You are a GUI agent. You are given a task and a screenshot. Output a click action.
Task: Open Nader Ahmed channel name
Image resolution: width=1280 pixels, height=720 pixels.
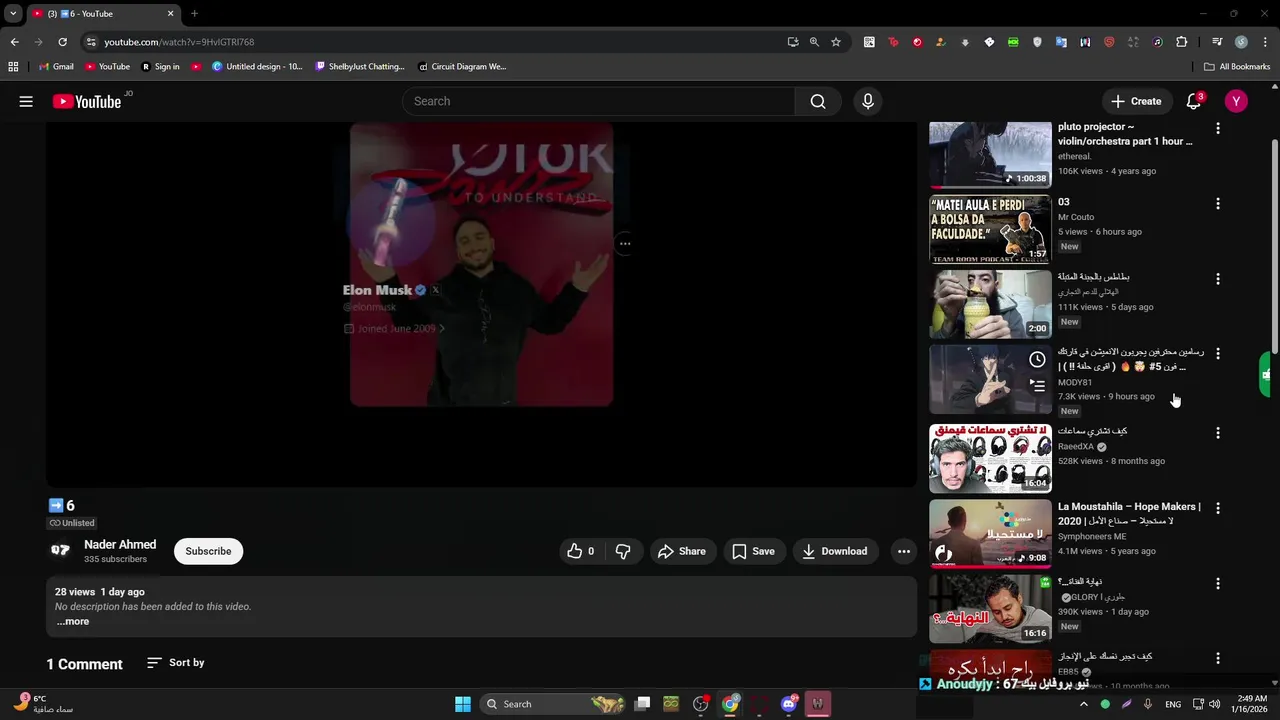point(120,545)
